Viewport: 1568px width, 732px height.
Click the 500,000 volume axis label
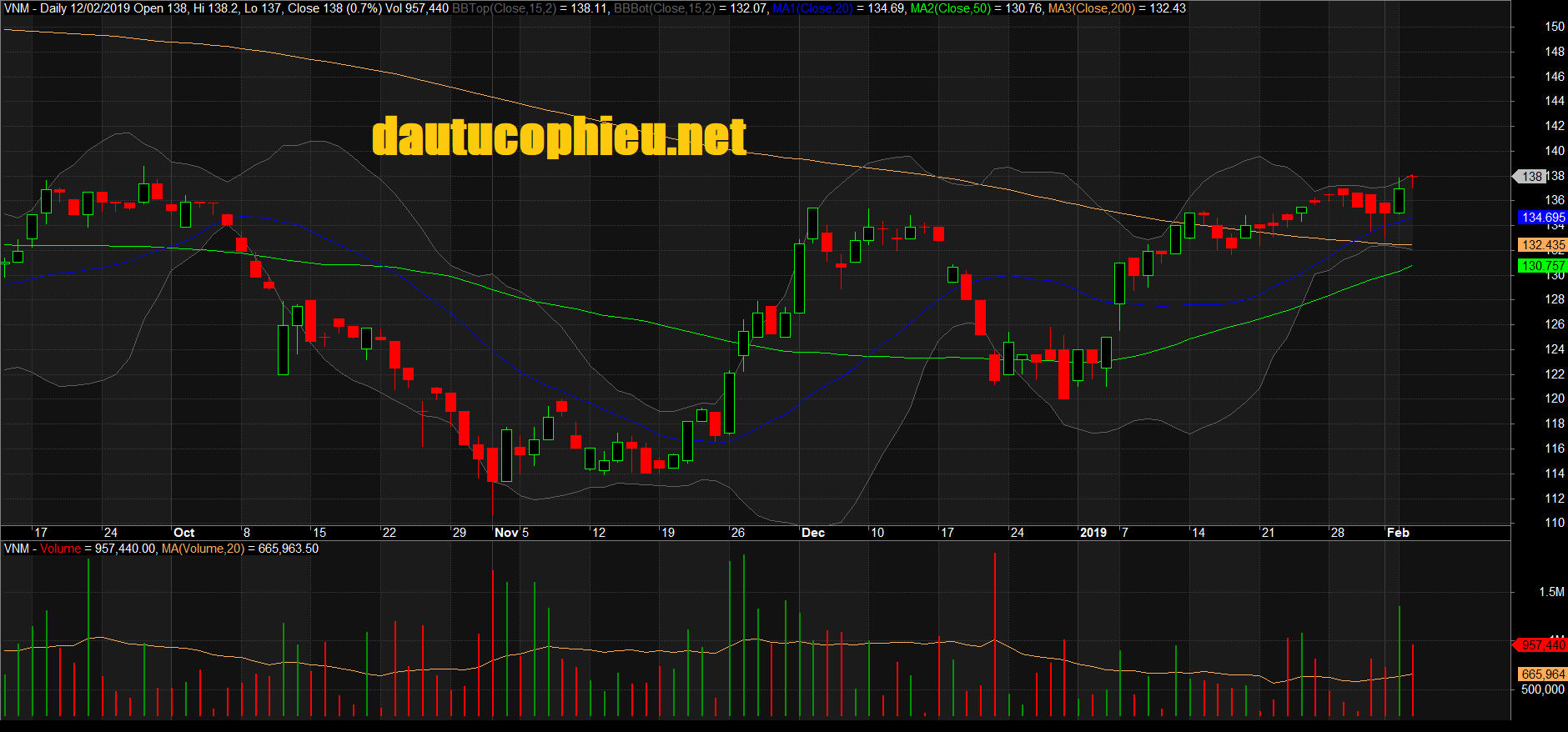[x=1543, y=689]
